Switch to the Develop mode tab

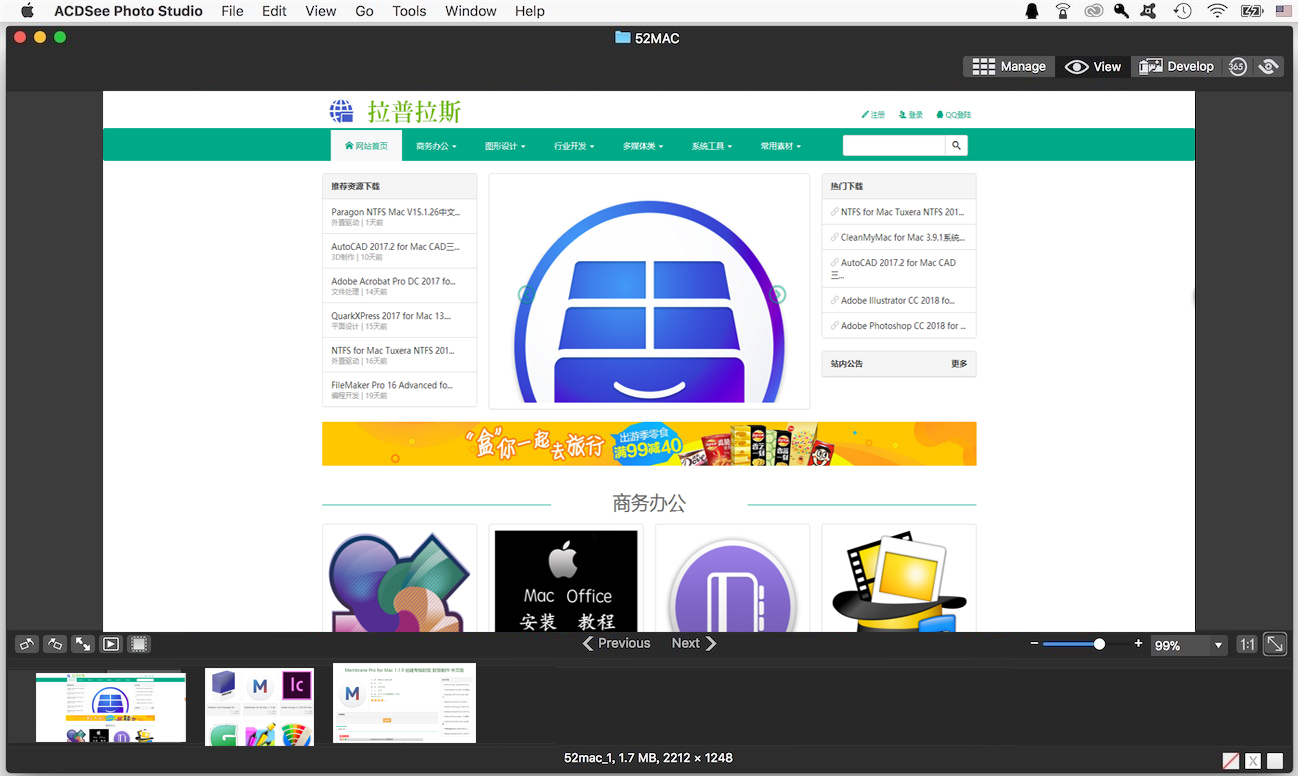point(1176,67)
